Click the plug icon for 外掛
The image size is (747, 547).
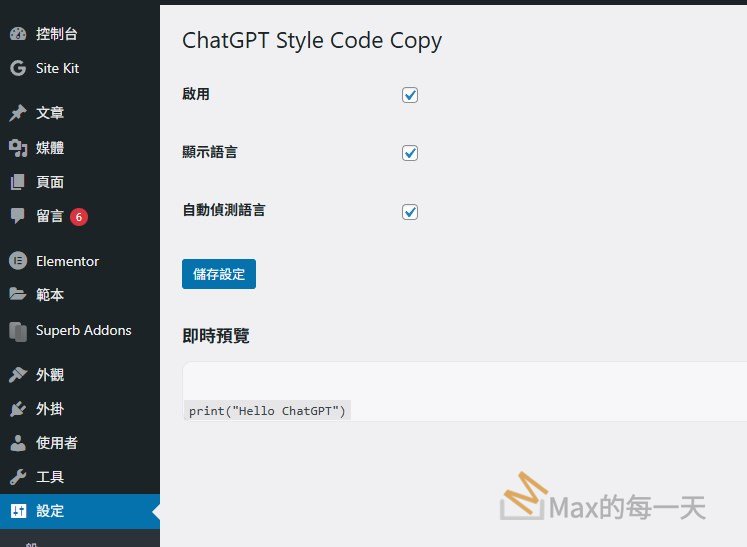[17, 409]
